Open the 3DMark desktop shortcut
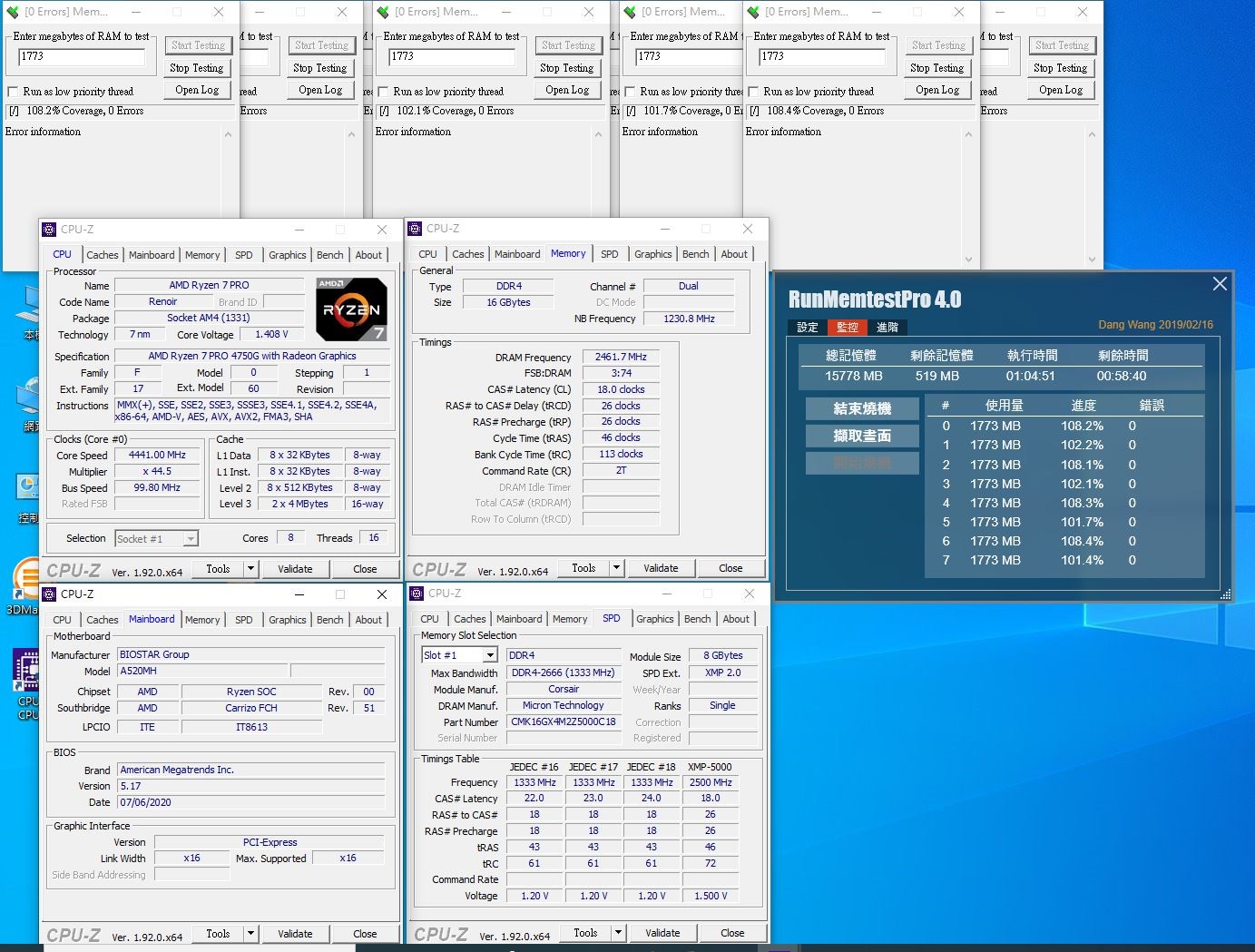This screenshot has height=952, width=1255. point(25,587)
